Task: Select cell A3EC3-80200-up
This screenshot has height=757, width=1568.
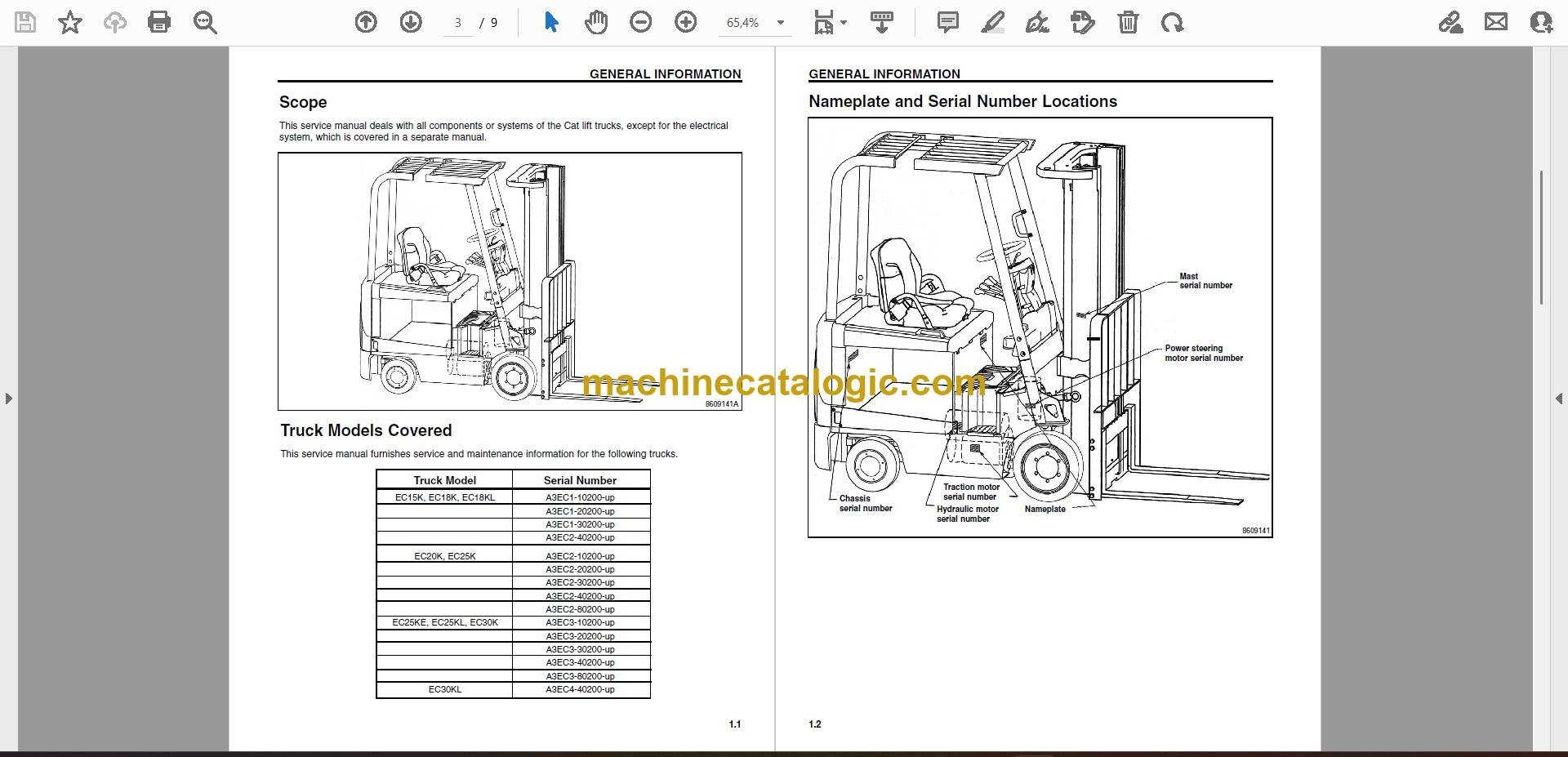Action: [x=581, y=676]
